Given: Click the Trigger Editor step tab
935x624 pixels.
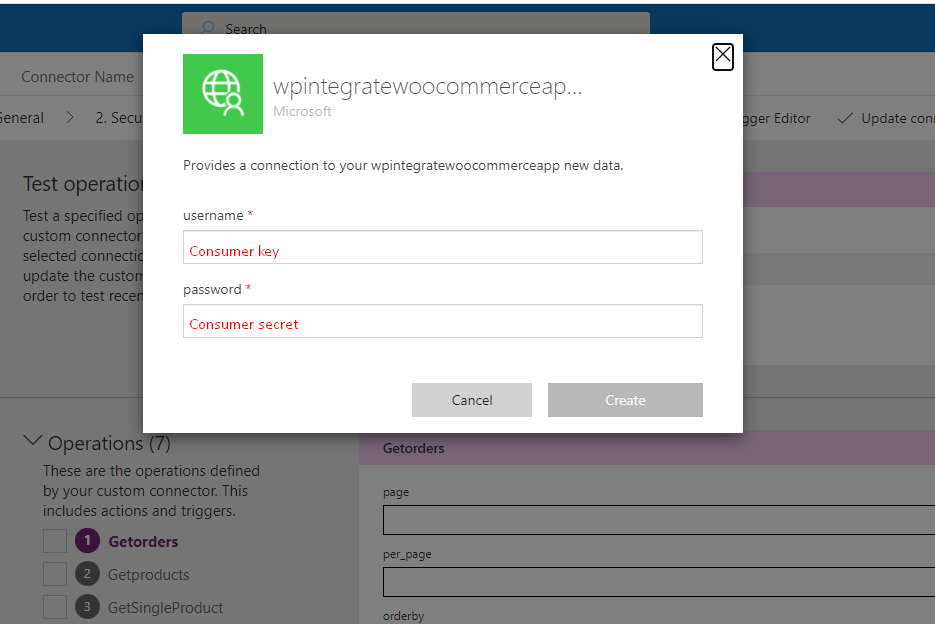Looking at the screenshot, I should (x=777, y=118).
